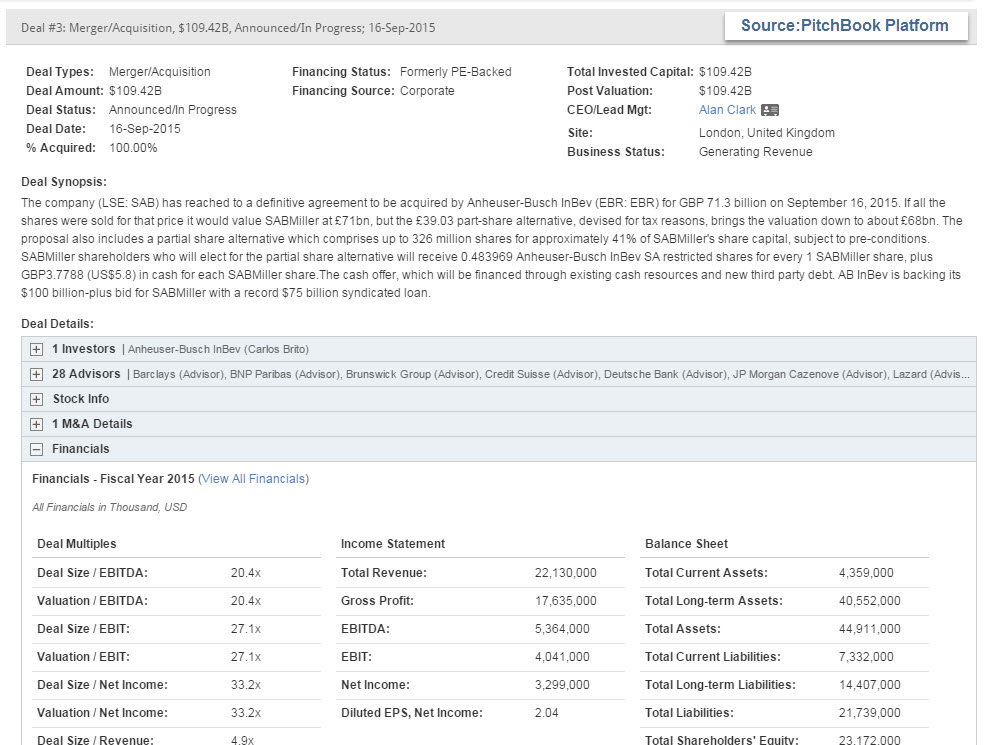Select Total Liabilities value 21,739,000
This screenshot has width=984, height=745.
870,713
